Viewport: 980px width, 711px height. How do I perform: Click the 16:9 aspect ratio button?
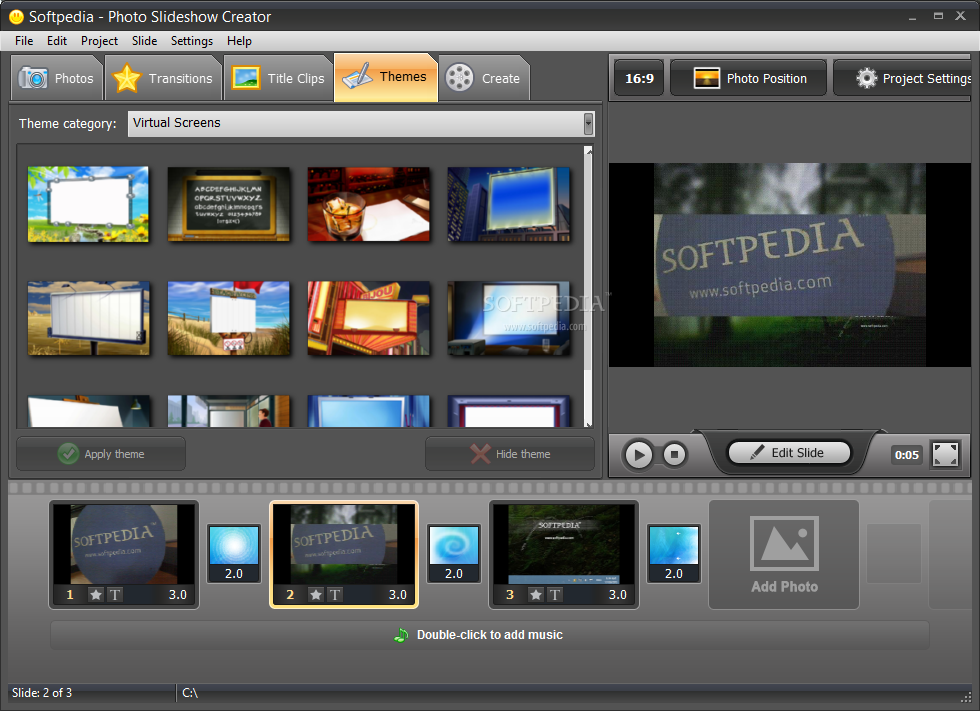click(x=639, y=78)
